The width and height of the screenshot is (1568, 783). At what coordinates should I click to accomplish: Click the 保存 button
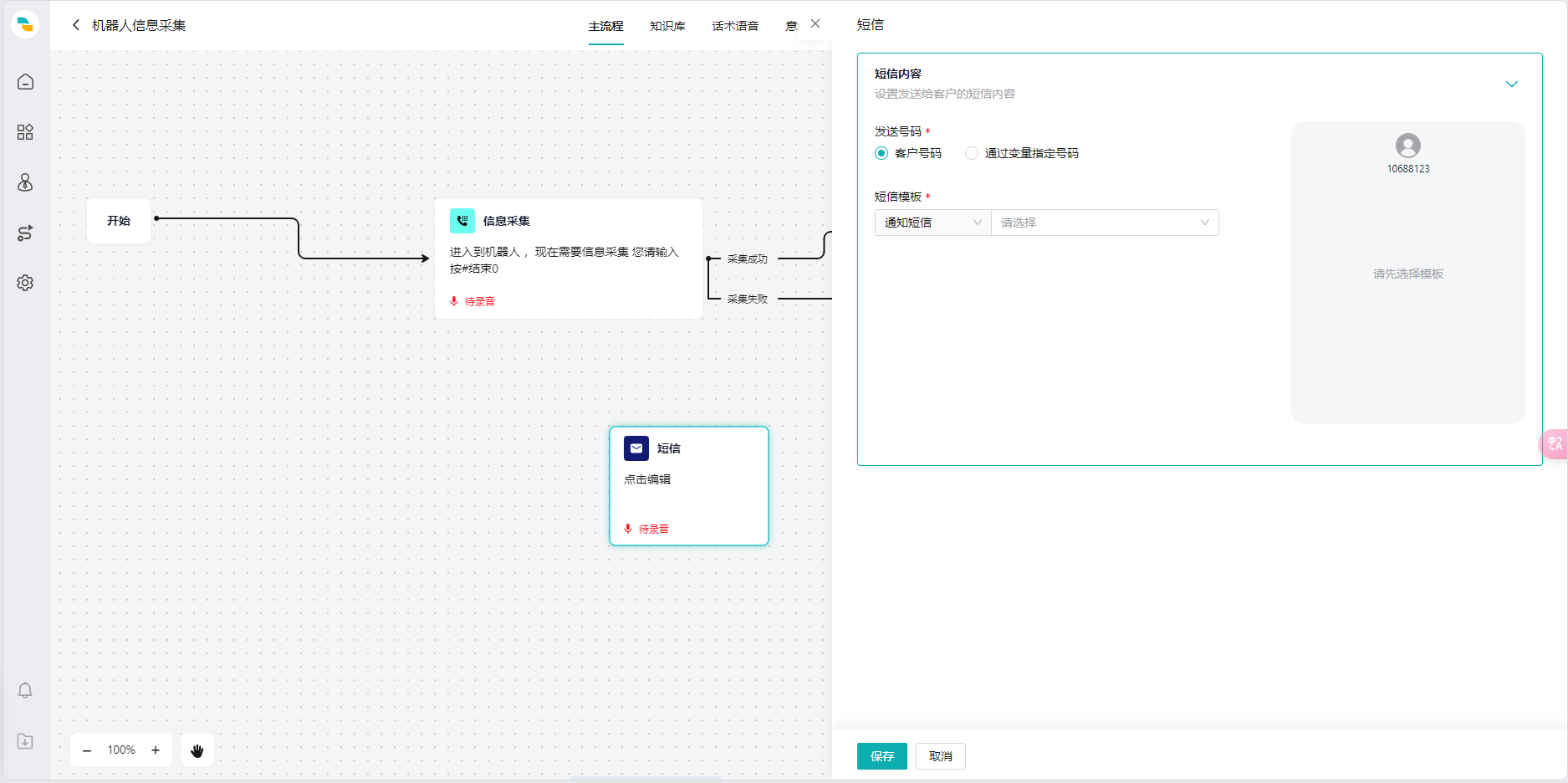[882, 756]
